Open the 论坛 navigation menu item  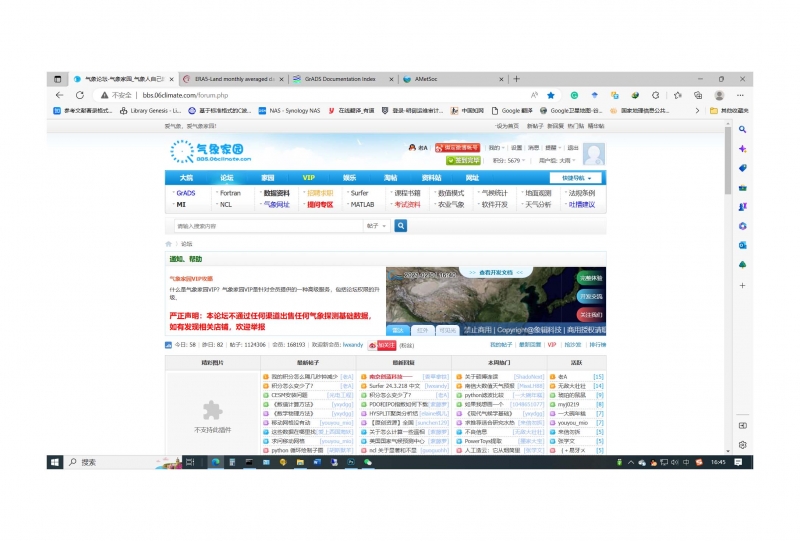(227, 177)
